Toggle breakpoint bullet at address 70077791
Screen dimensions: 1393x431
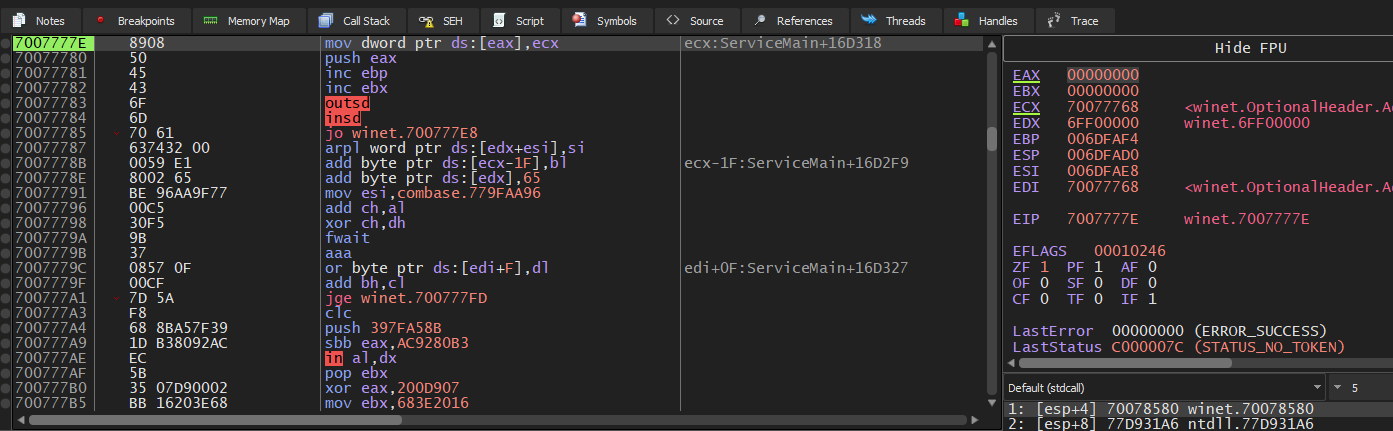pos(6,193)
